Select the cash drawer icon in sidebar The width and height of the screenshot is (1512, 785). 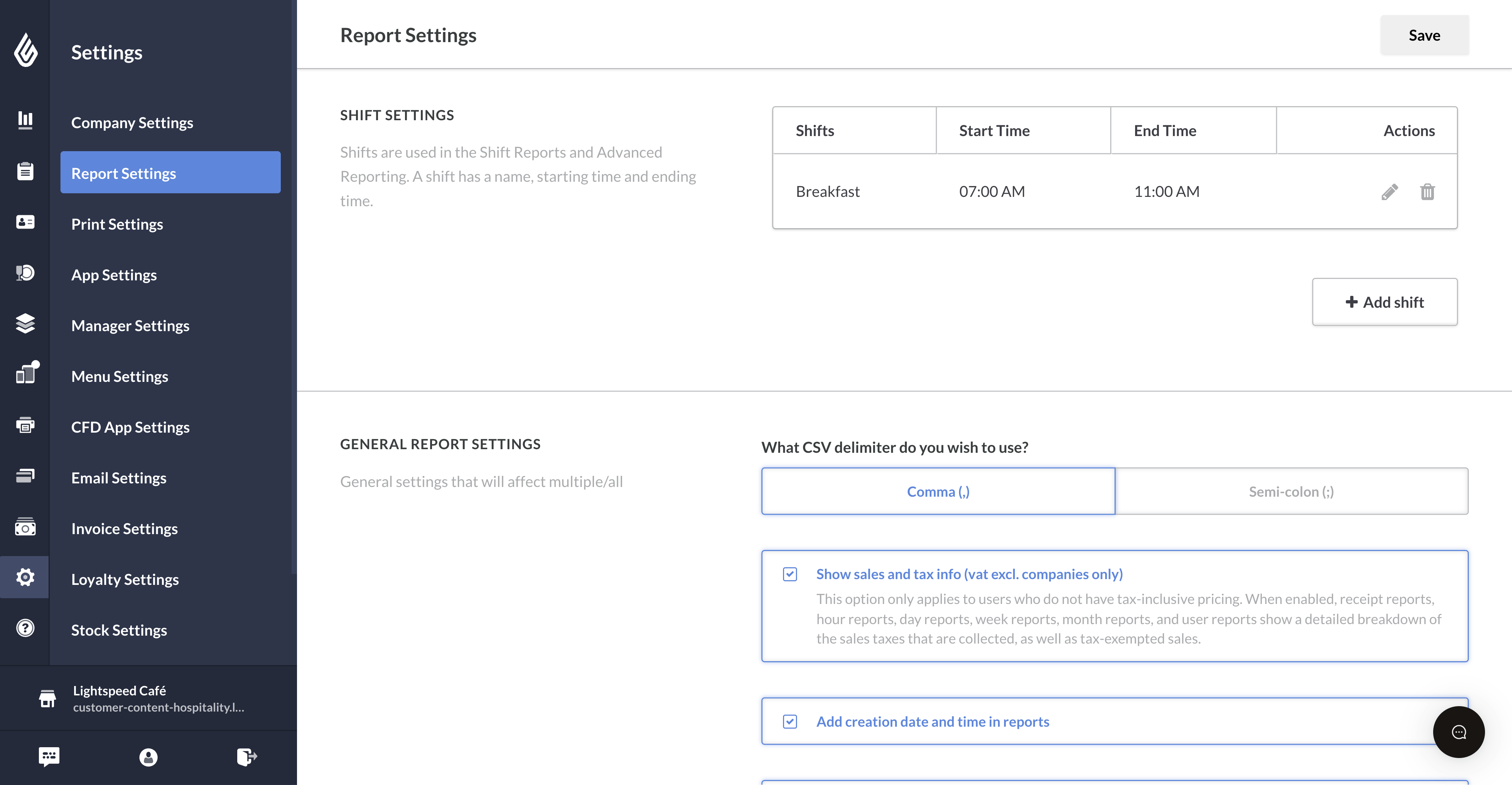point(24,526)
